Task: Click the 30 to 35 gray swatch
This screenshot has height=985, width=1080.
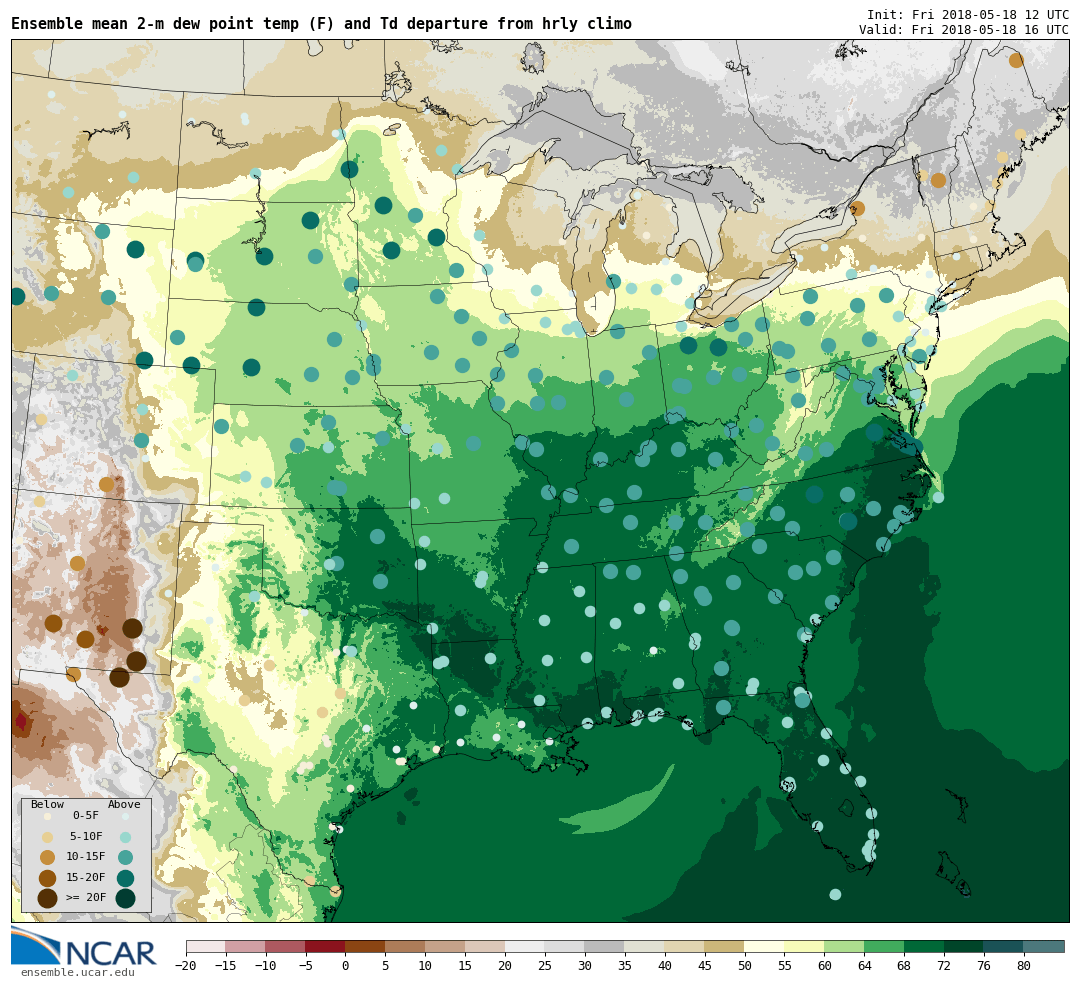Action: click(605, 947)
